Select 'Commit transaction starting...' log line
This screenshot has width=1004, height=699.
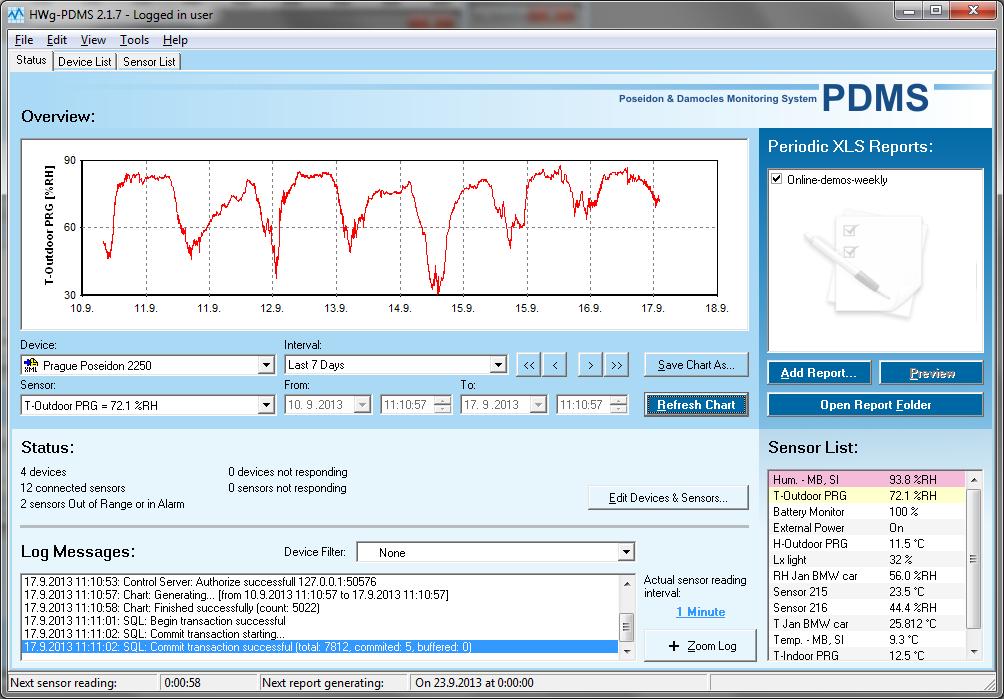pyautogui.click(x=320, y=634)
